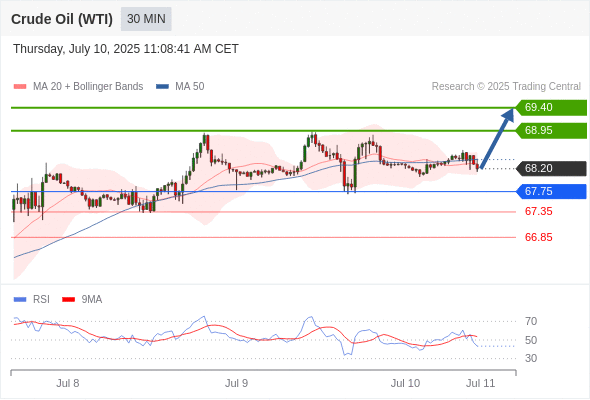Click the RSI blue legend swatch
Screen dimensions: 590x400
pos(20,300)
